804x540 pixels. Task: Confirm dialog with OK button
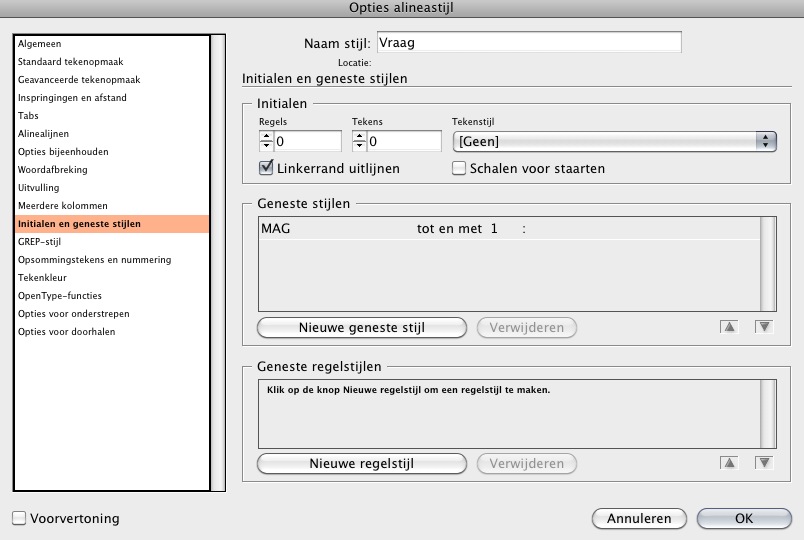click(x=744, y=518)
